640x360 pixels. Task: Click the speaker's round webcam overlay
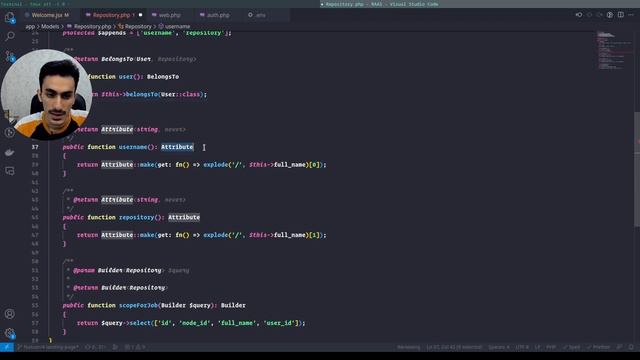47,95
